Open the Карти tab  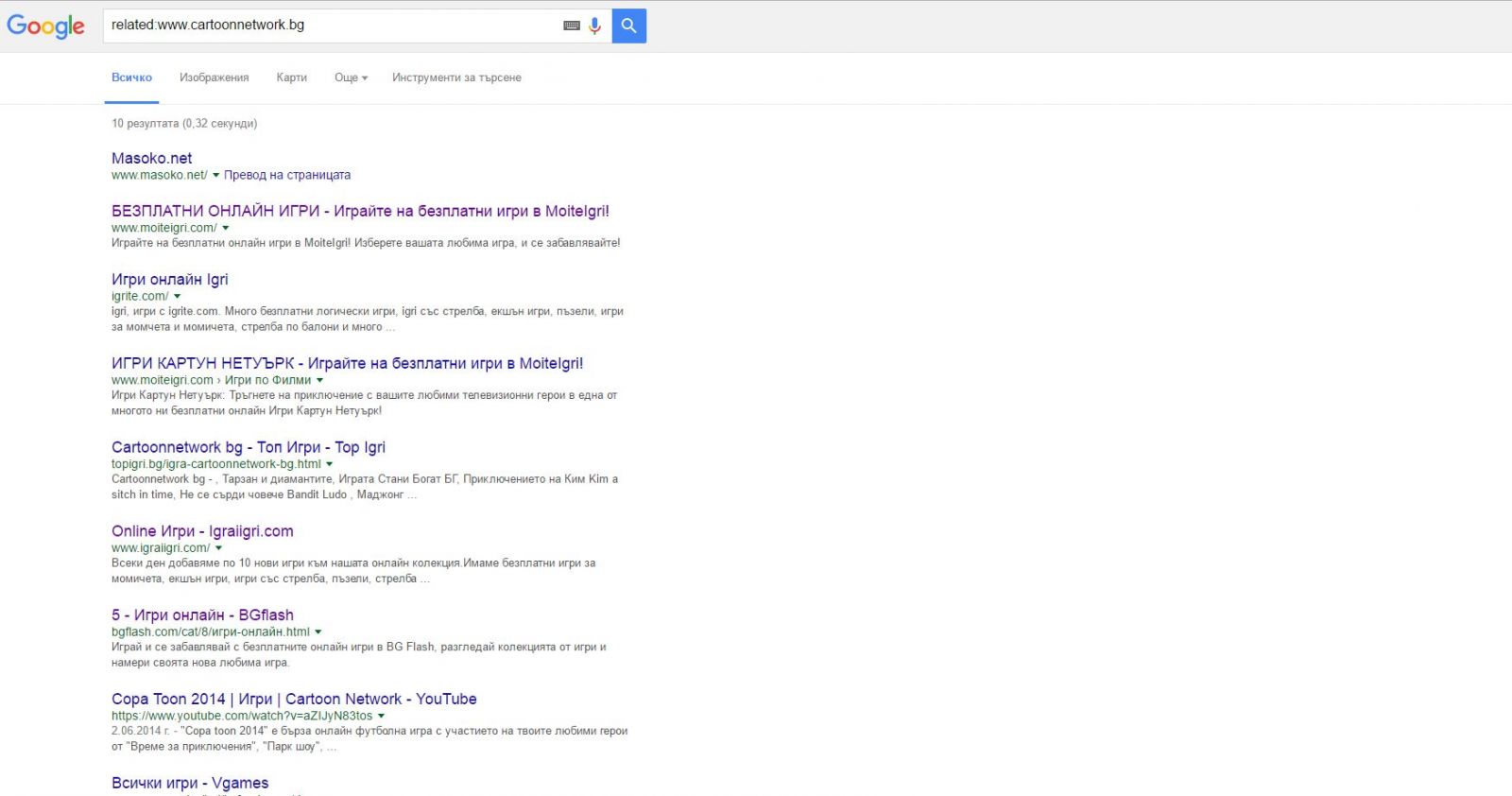point(291,78)
